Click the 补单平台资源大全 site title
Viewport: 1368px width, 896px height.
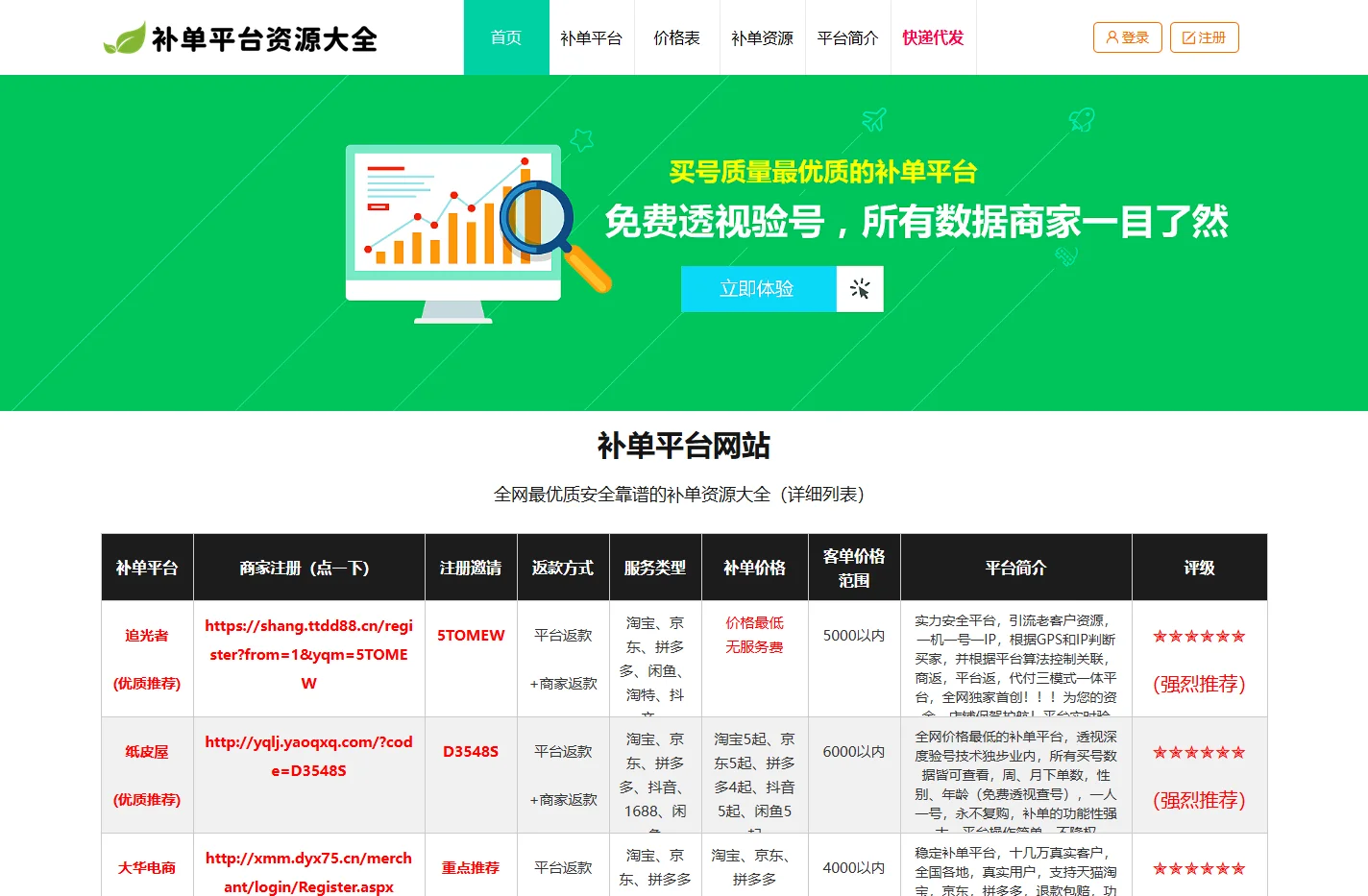point(264,39)
